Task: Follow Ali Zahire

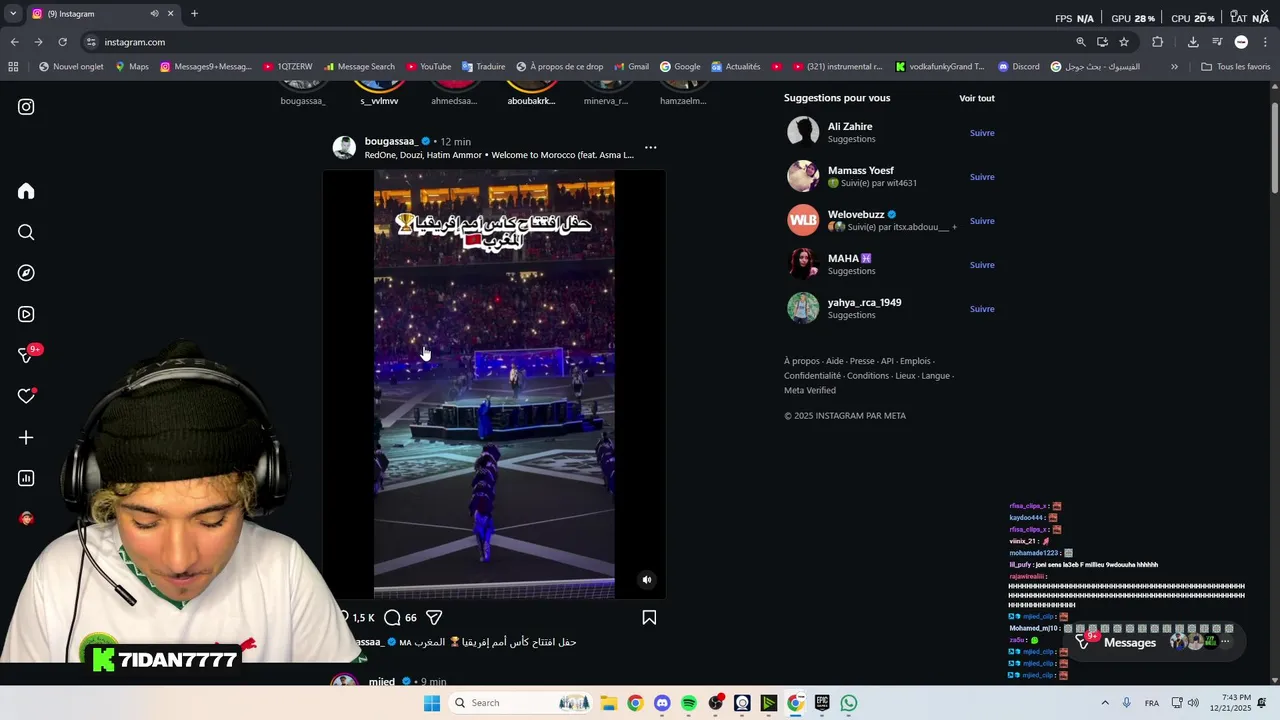Action: tap(981, 133)
